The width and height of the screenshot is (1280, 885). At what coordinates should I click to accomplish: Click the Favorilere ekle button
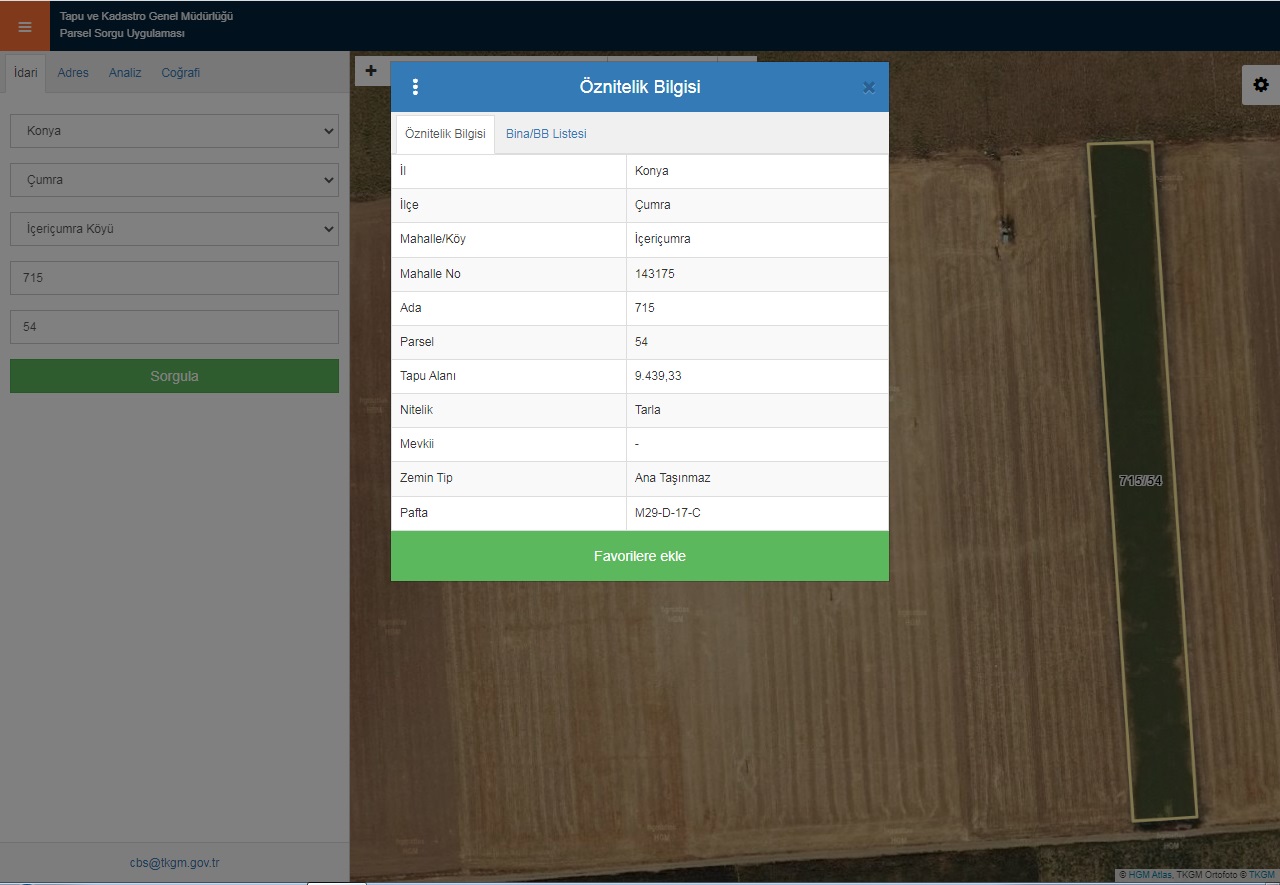point(639,556)
